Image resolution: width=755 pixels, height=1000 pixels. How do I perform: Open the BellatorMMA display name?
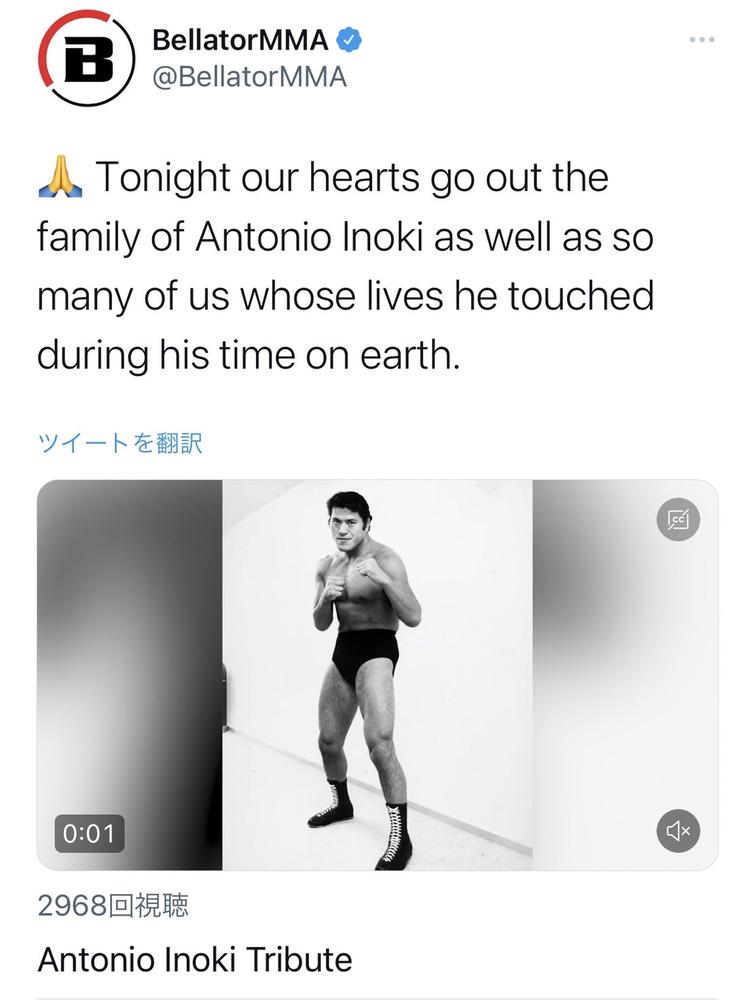240,40
